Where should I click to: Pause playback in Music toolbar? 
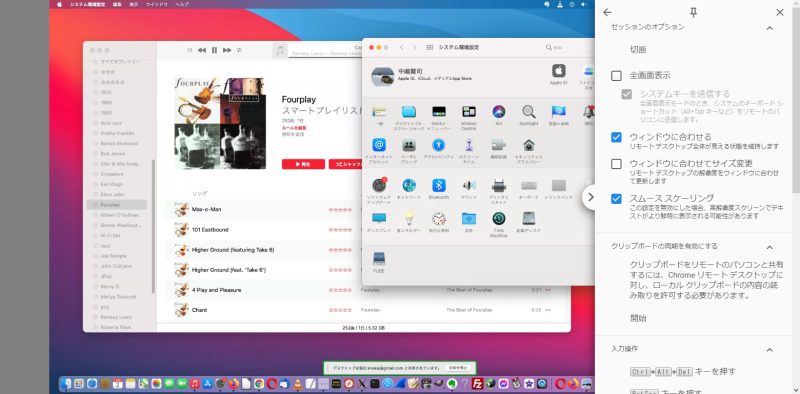(x=214, y=50)
